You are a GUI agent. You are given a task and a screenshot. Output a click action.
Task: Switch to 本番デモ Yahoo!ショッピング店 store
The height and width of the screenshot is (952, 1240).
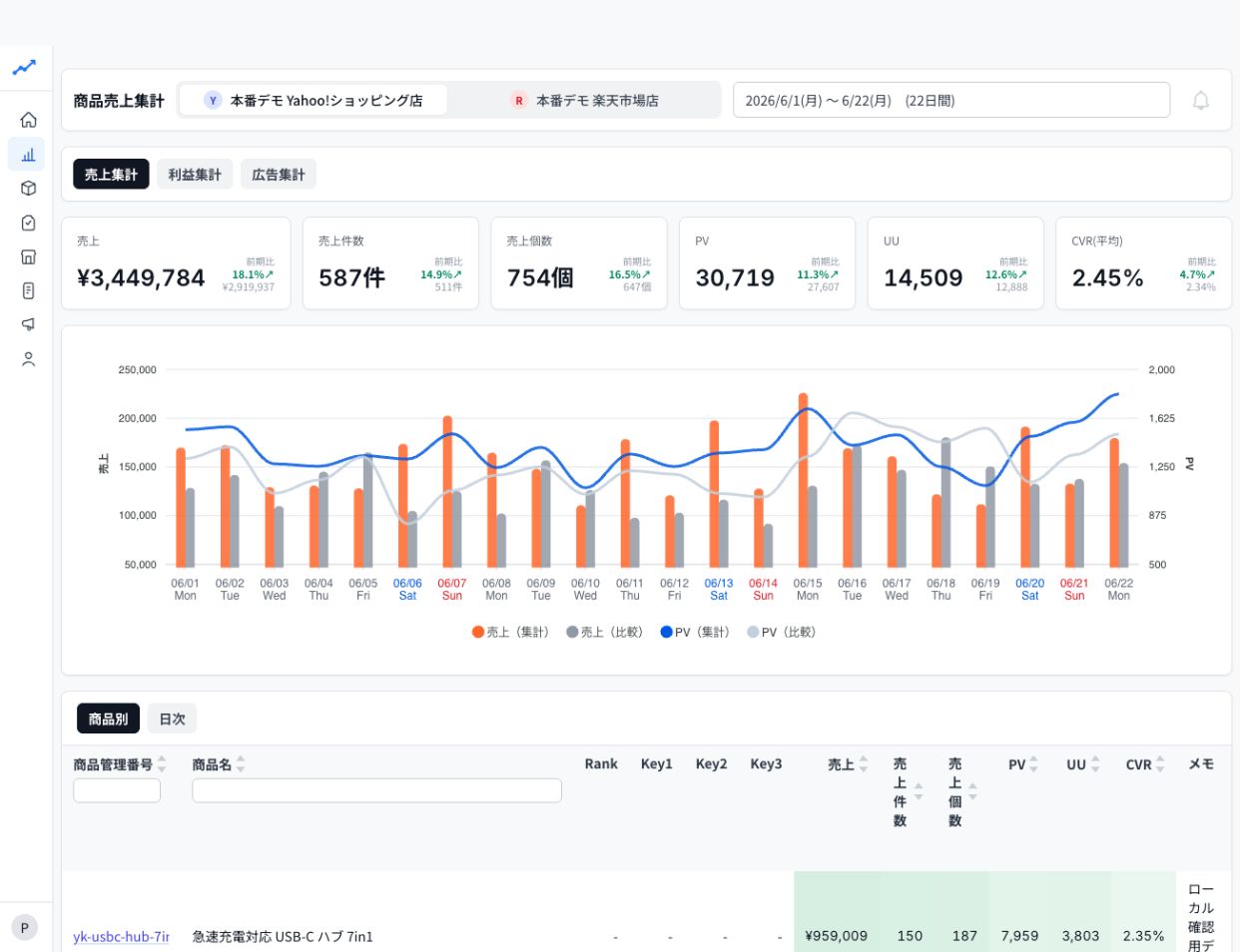[x=313, y=100]
